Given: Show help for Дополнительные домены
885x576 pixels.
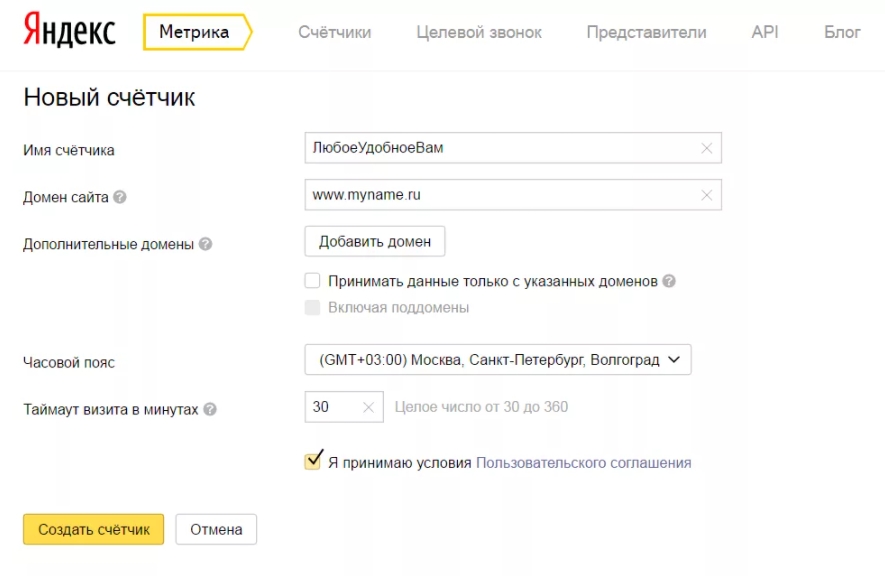Looking at the screenshot, I should (205, 244).
